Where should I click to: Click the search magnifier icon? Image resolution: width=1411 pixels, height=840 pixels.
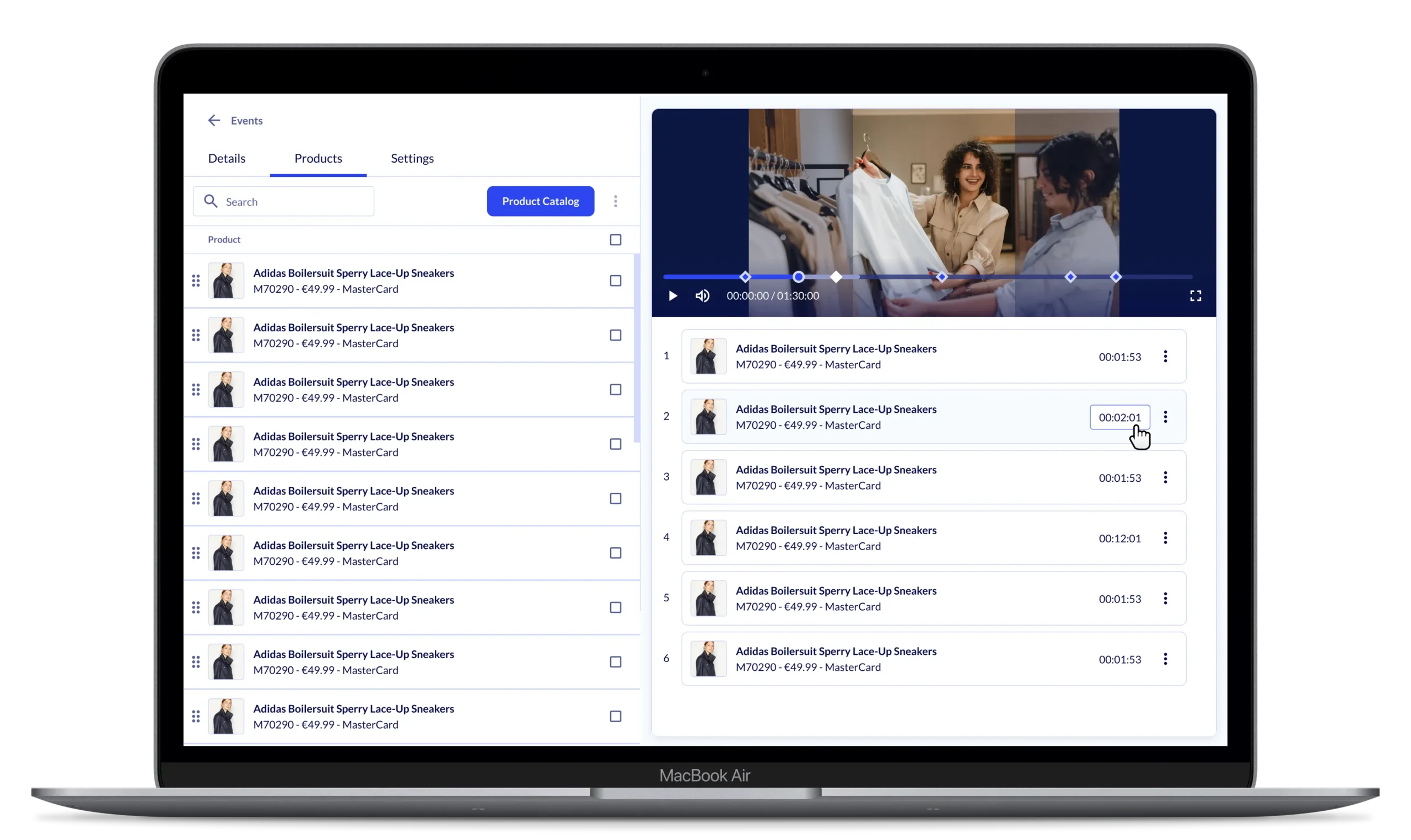[x=211, y=202]
